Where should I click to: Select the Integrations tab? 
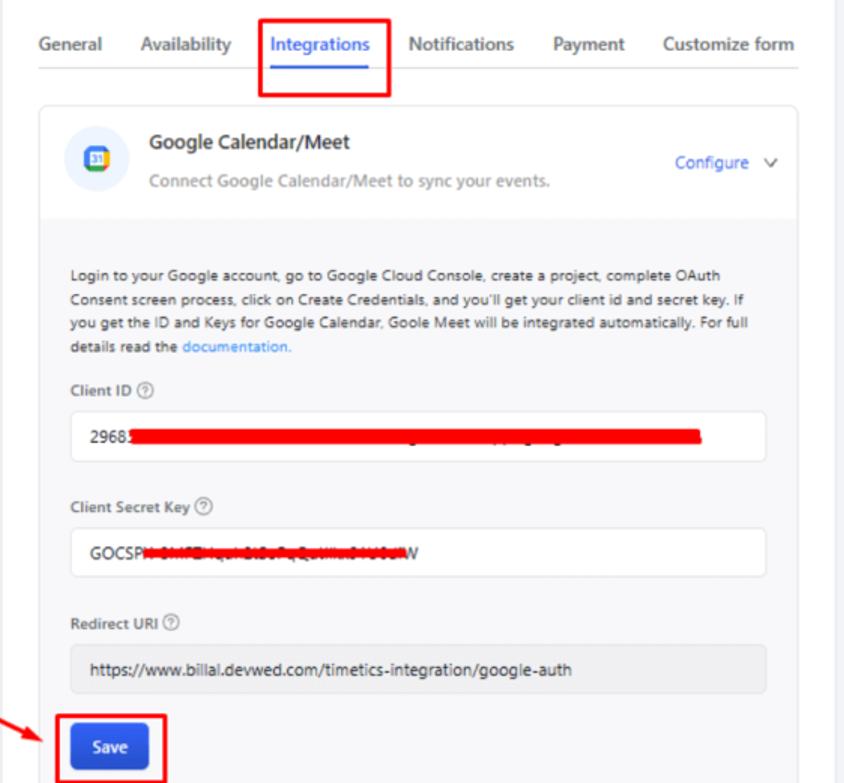320,44
